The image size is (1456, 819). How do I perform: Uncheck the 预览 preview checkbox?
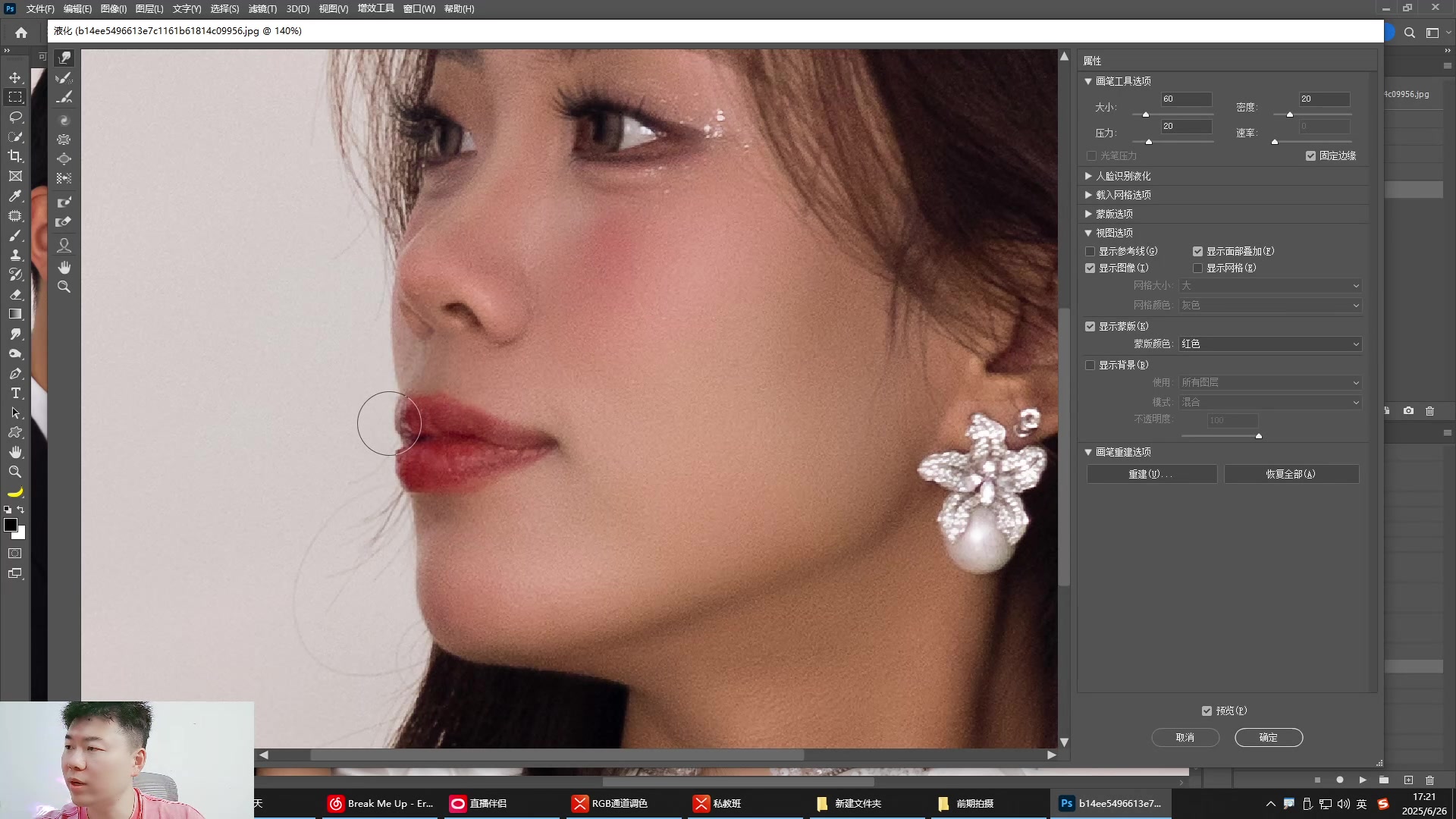(1207, 711)
